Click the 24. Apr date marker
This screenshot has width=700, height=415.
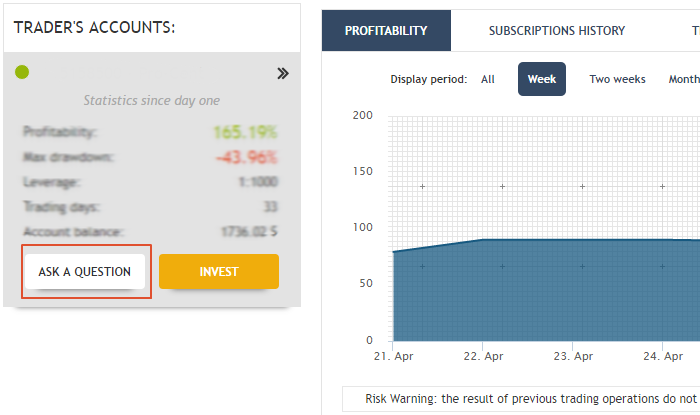pos(663,356)
